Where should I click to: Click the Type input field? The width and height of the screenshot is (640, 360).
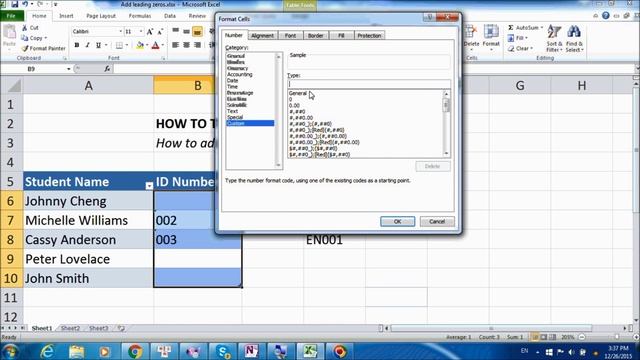[x=369, y=84]
